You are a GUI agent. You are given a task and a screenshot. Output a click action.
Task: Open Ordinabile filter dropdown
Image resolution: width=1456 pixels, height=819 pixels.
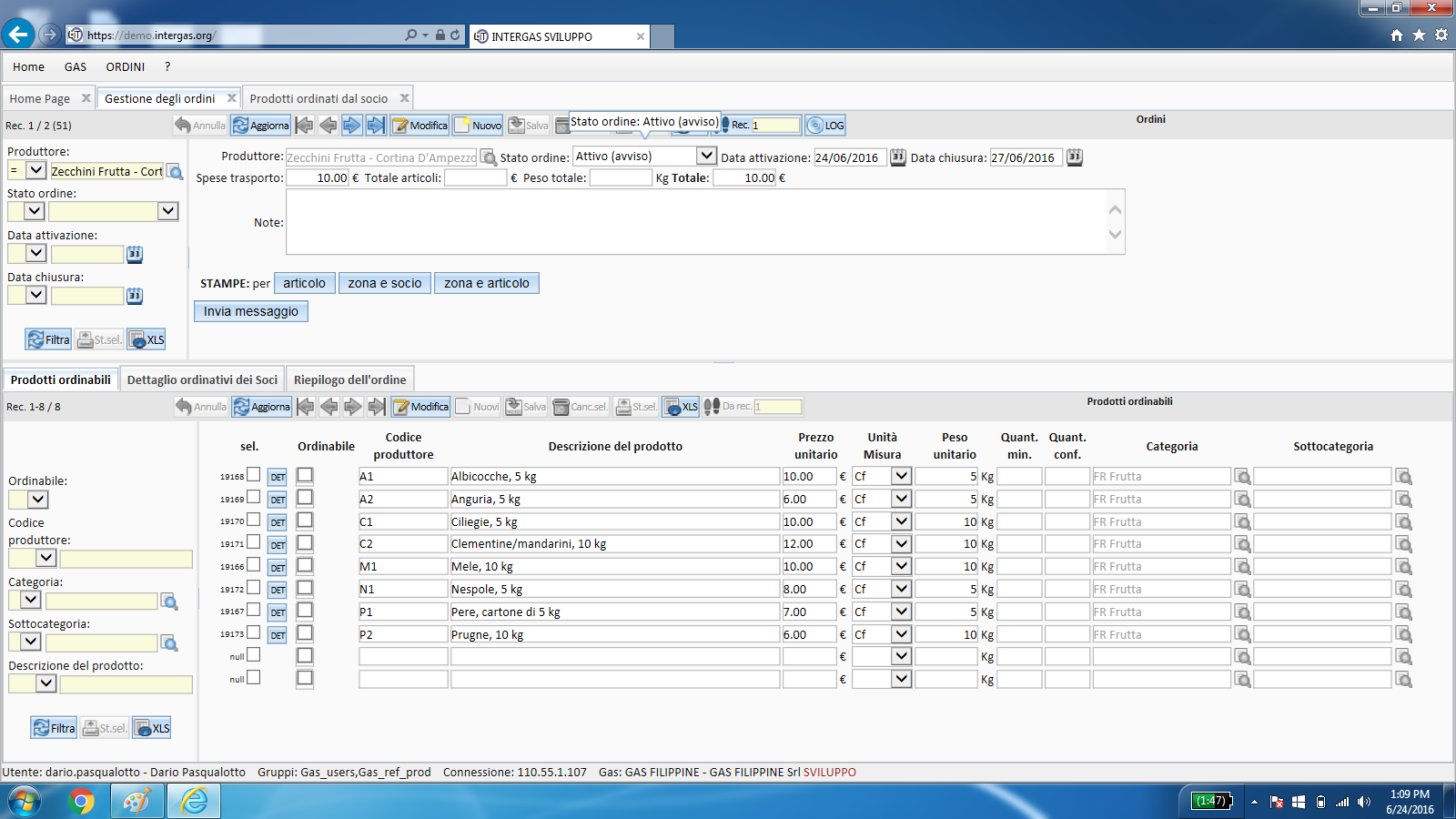pyautogui.click(x=37, y=500)
